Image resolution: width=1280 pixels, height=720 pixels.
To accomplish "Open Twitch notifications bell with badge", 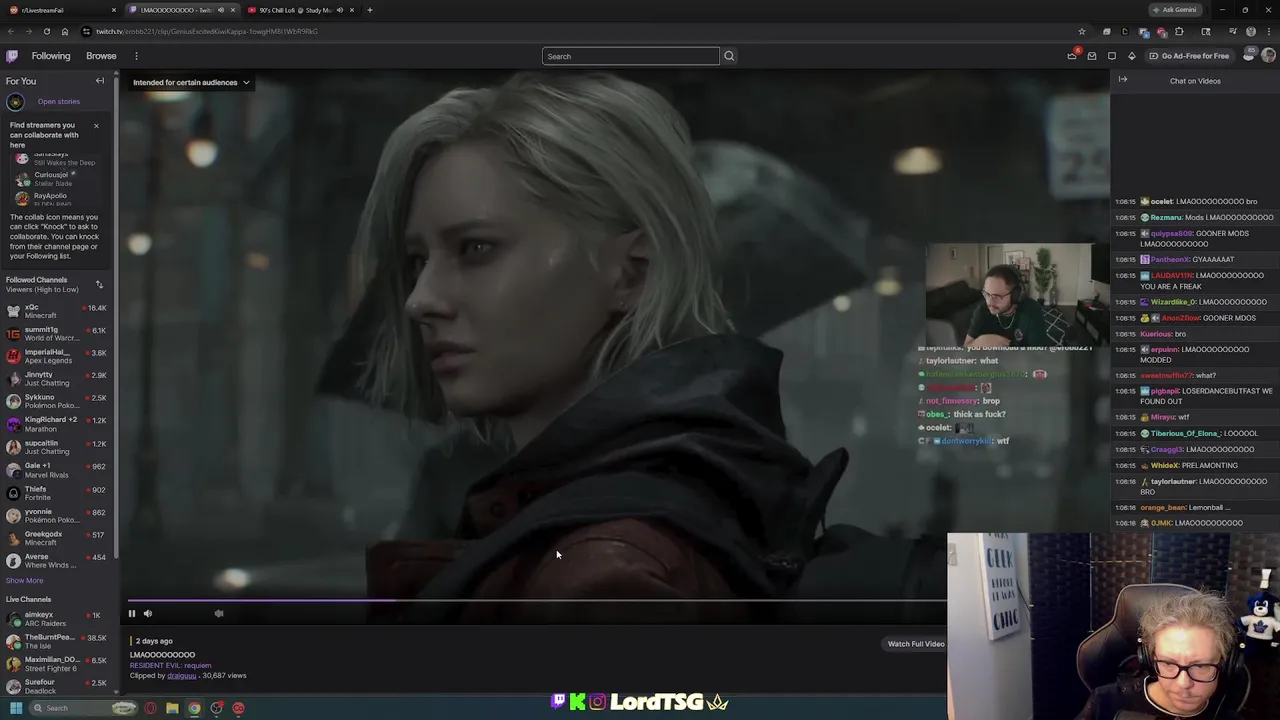I will (x=1072, y=56).
